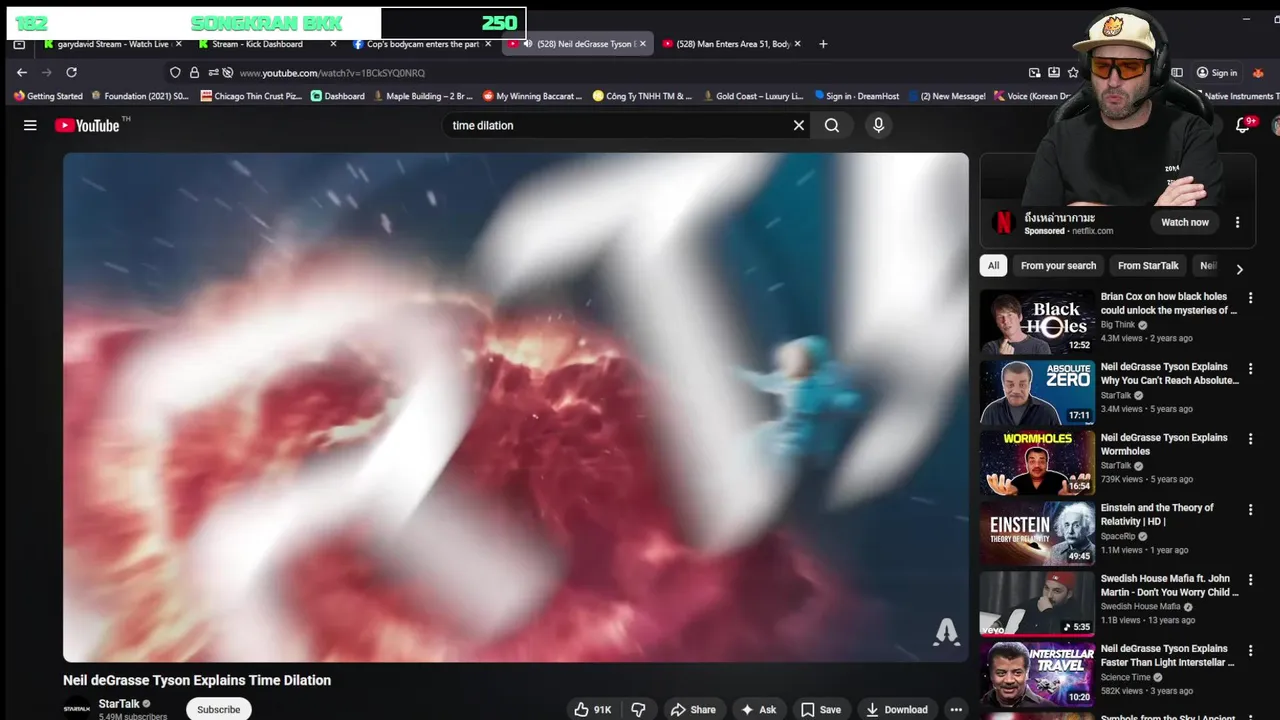Screen dimensions: 1280x720
Task: Open options for Absolute Zero video
Action: [1250, 368]
